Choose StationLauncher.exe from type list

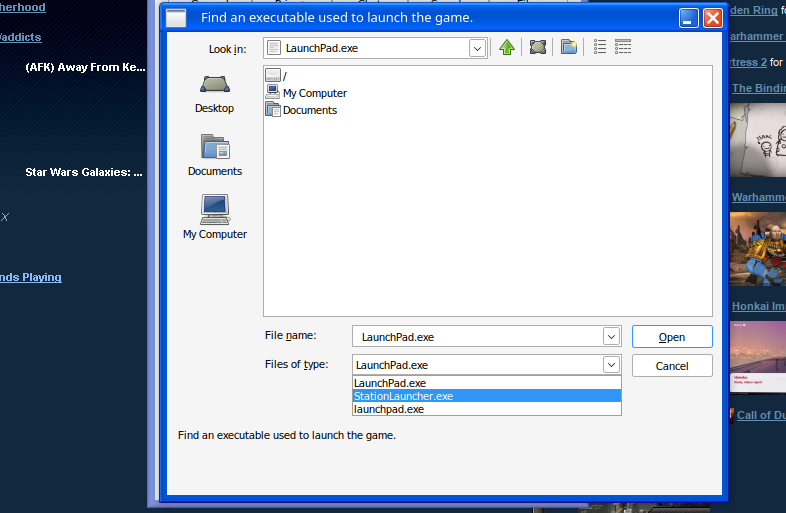coord(487,396)
